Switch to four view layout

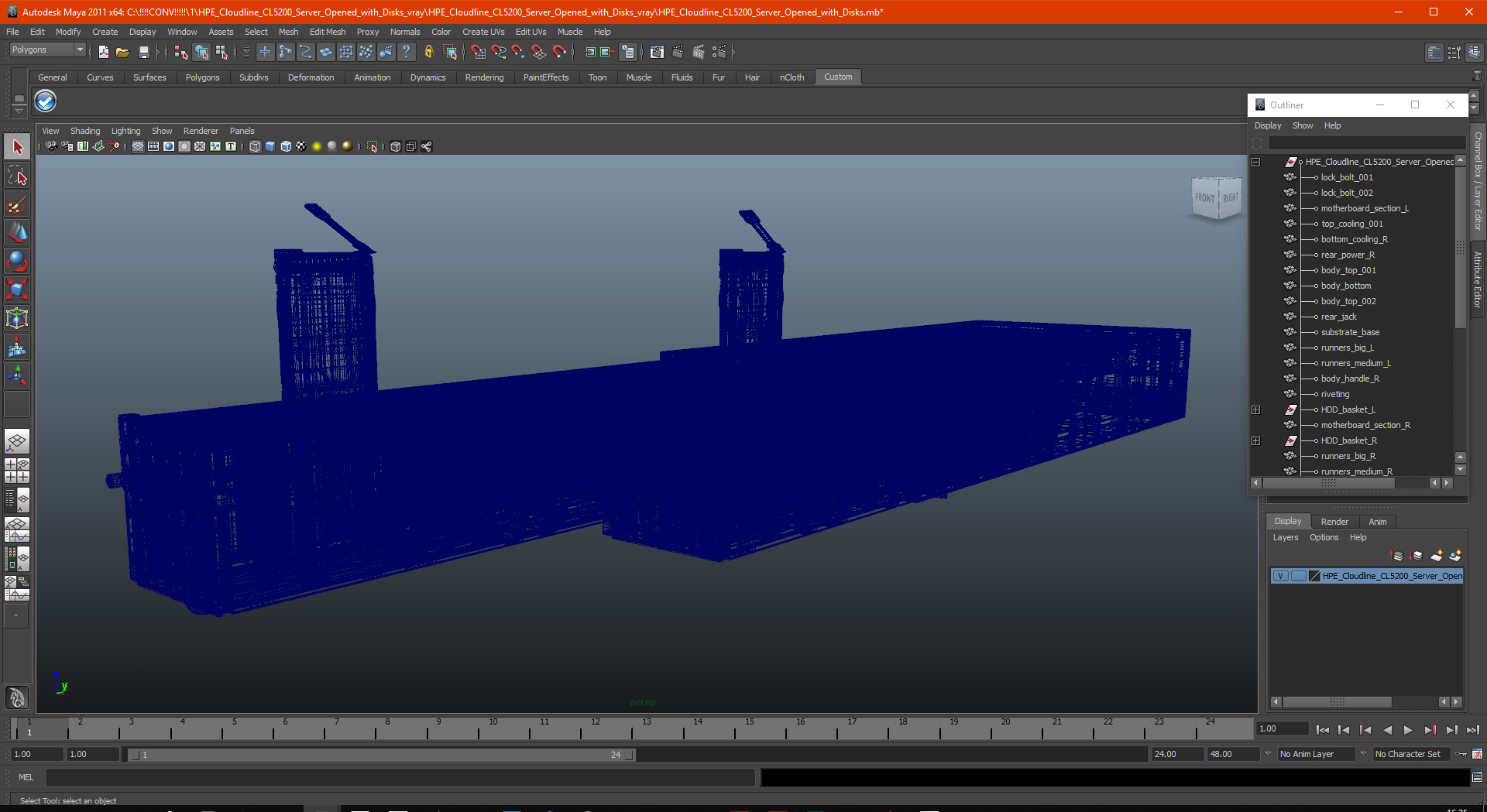[17, 471]
